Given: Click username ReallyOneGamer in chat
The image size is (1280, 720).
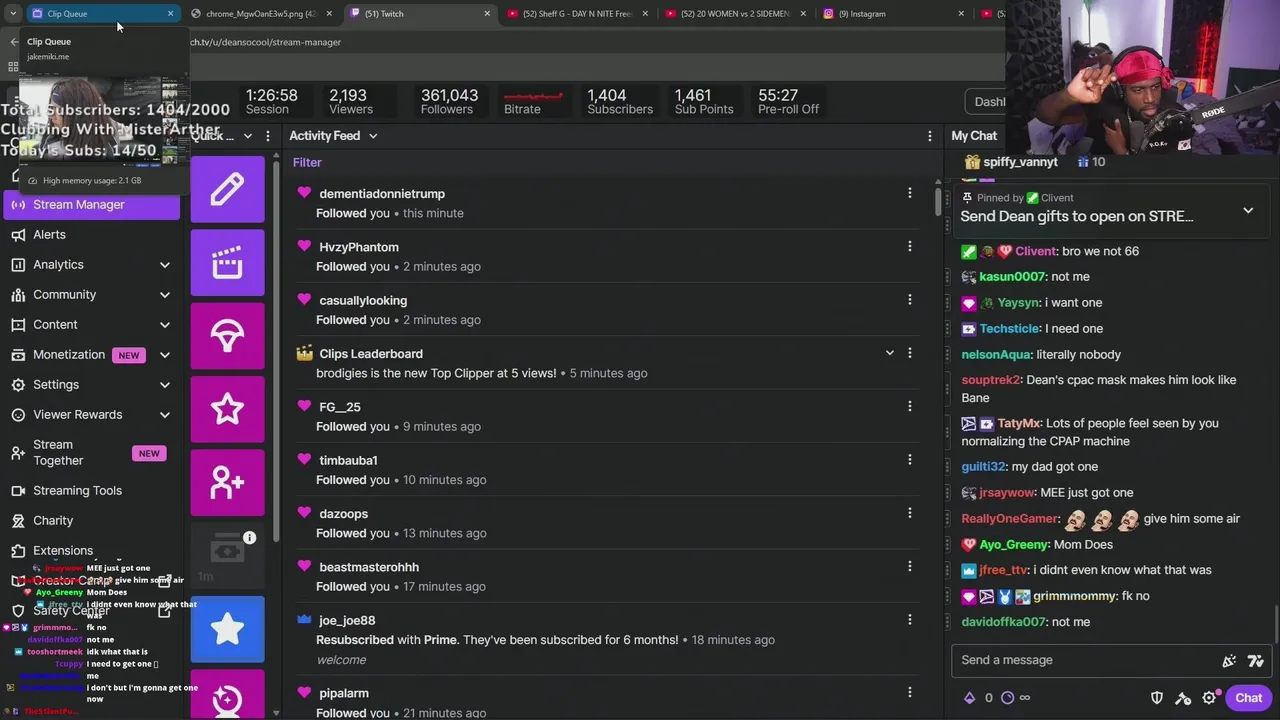Looking at the screenshot, I should (x=1009, y=519).
